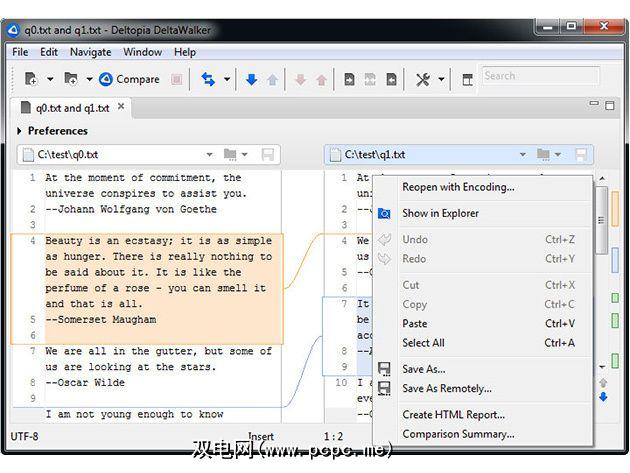Click the new file comparison icon
Image resolution: width=630 pixels, height=473 pixels.
31,79
